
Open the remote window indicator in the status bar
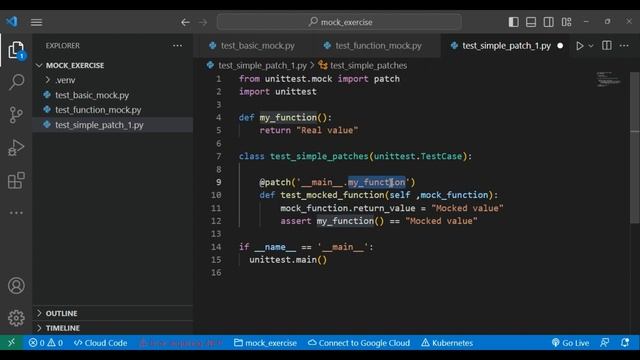(11, 343)
